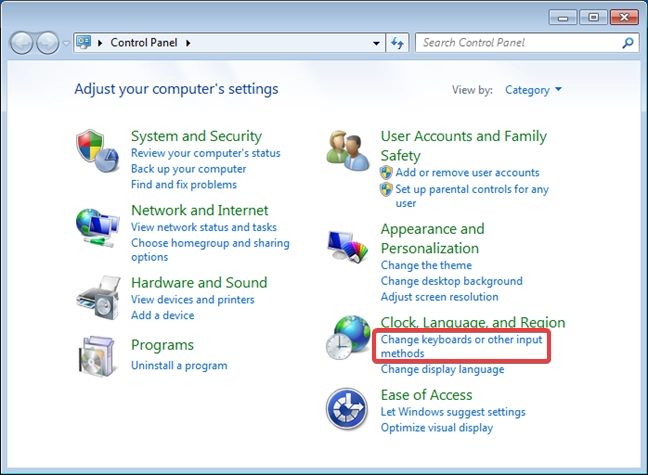Close the Control Panel window

click(x=624, y=17)
